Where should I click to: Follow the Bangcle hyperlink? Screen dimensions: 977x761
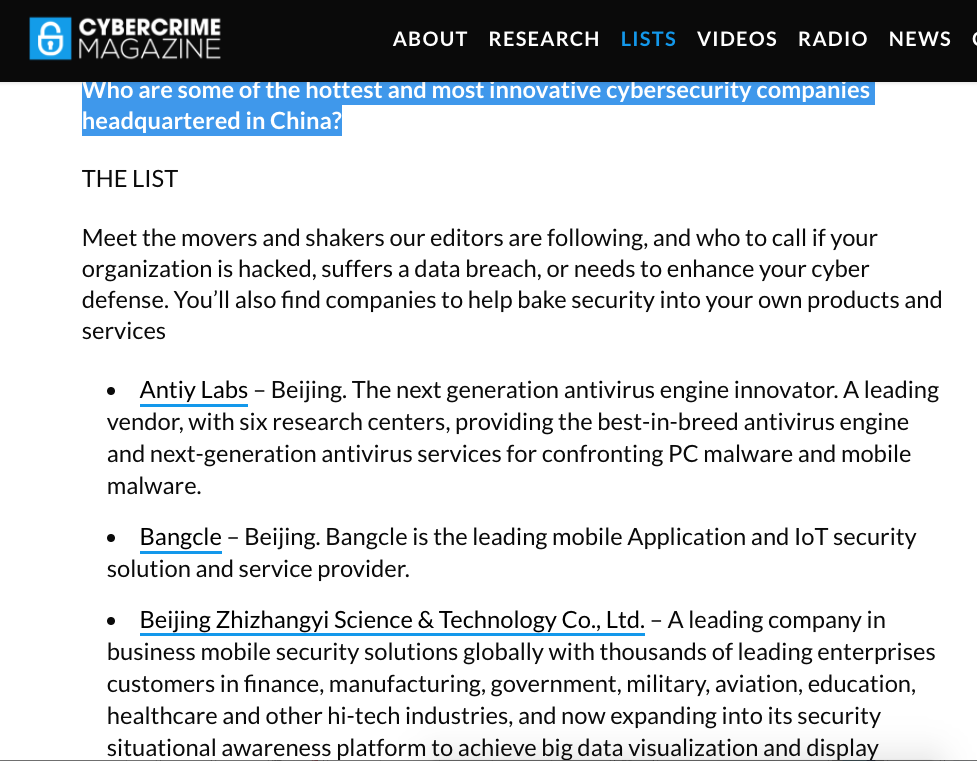tap(181, 538)
